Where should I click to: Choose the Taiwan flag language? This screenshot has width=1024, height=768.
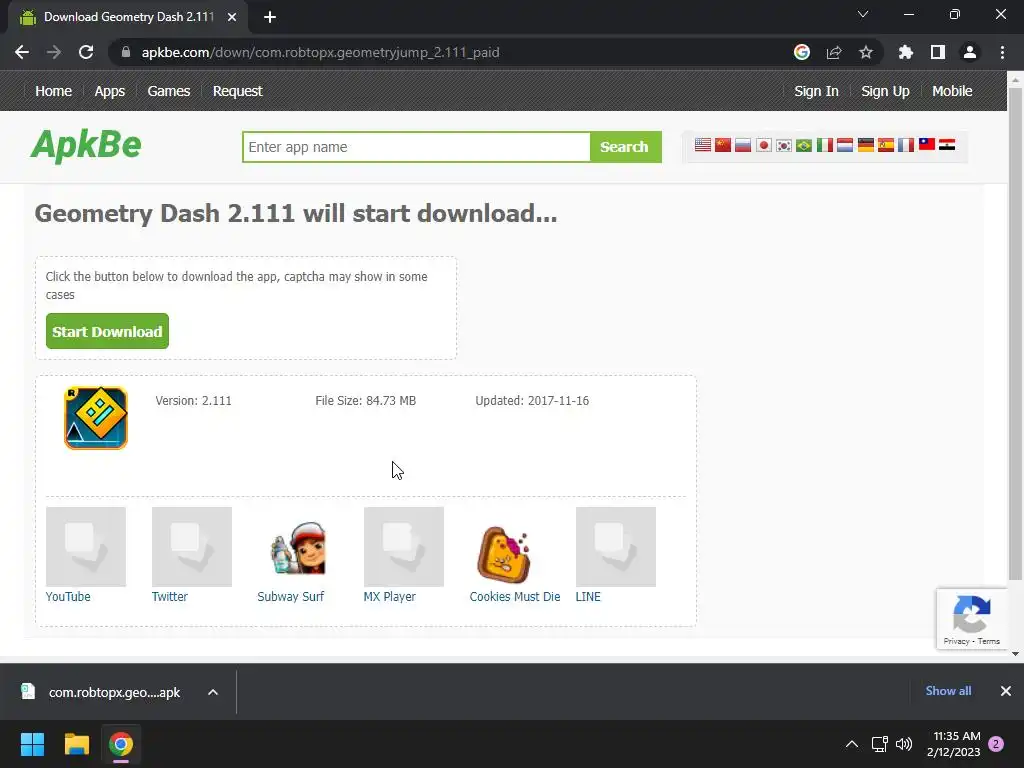(927, 145)
